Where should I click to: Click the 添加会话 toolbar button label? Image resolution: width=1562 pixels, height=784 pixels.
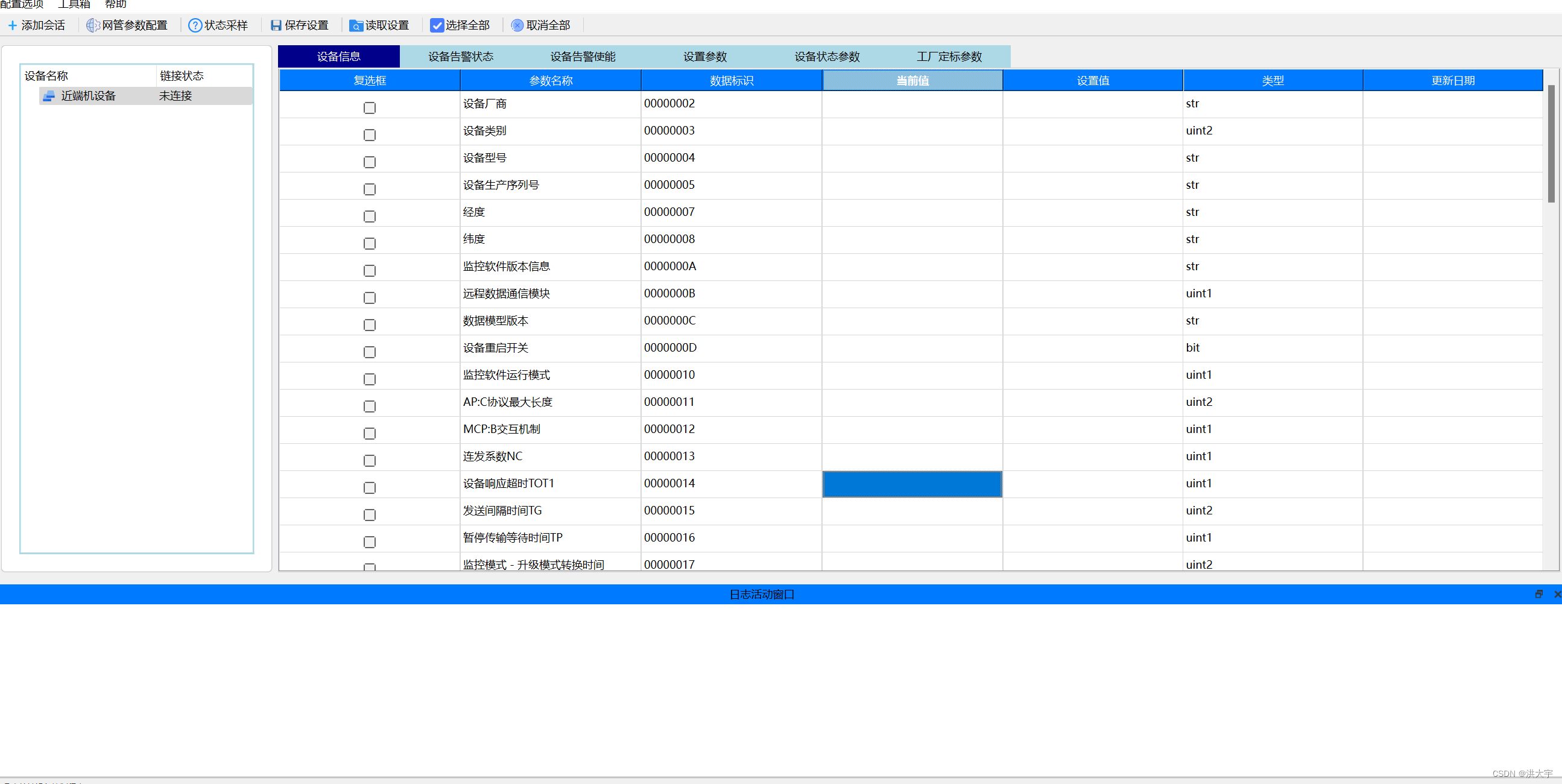pos(43,25)
